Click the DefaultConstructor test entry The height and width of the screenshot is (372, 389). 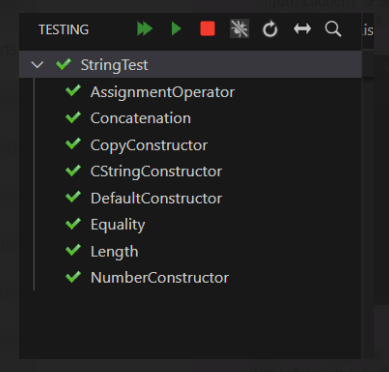pyautogui.click(x=156, y=198)
